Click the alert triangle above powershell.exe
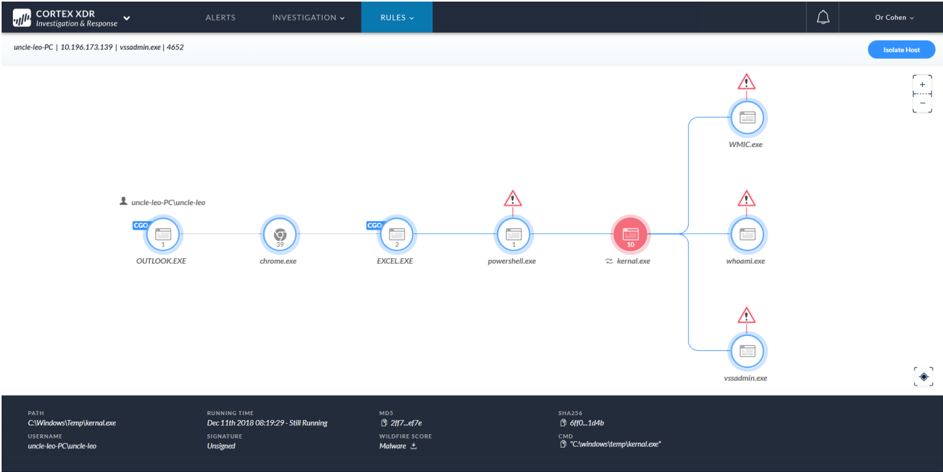 point(512,198)
